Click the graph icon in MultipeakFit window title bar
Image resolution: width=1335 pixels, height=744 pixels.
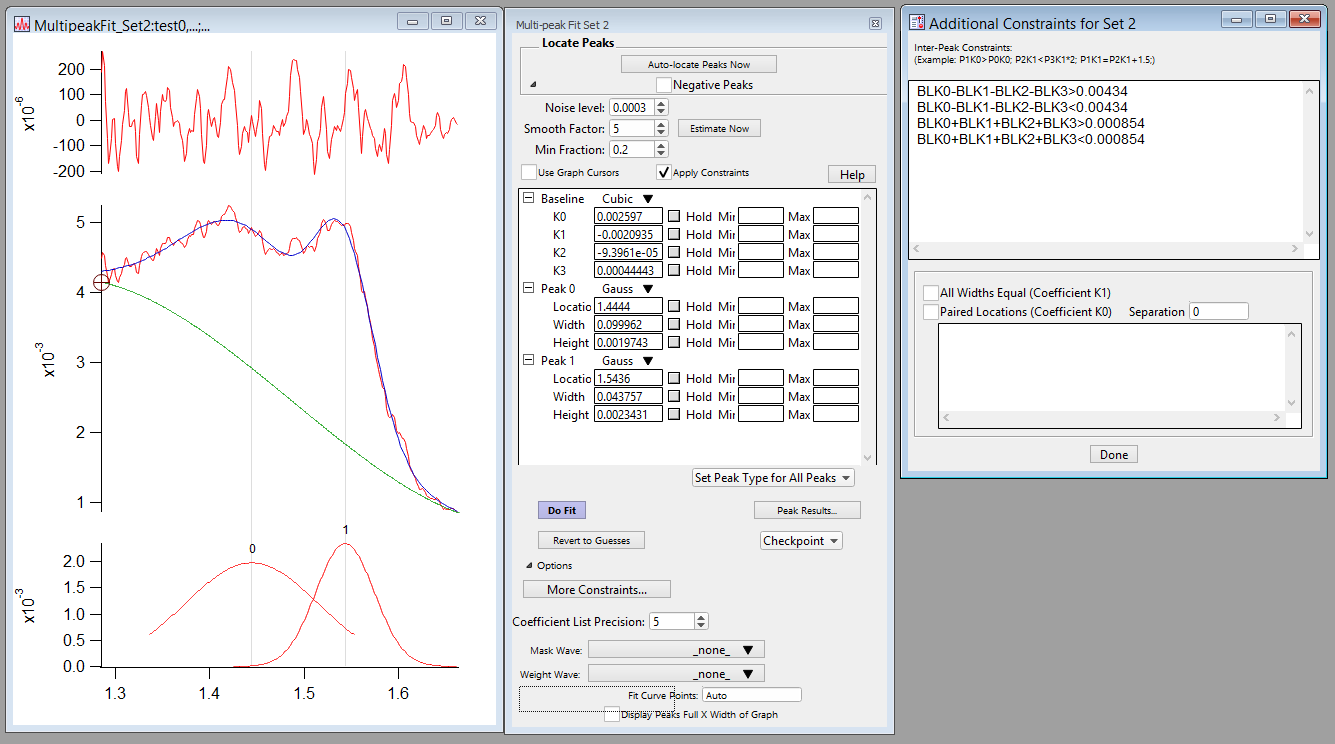(x=22, y=21)
